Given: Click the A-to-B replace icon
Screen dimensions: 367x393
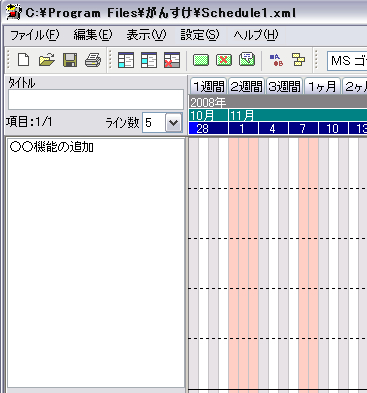Looking at the screenshot, I should point(276,60).
